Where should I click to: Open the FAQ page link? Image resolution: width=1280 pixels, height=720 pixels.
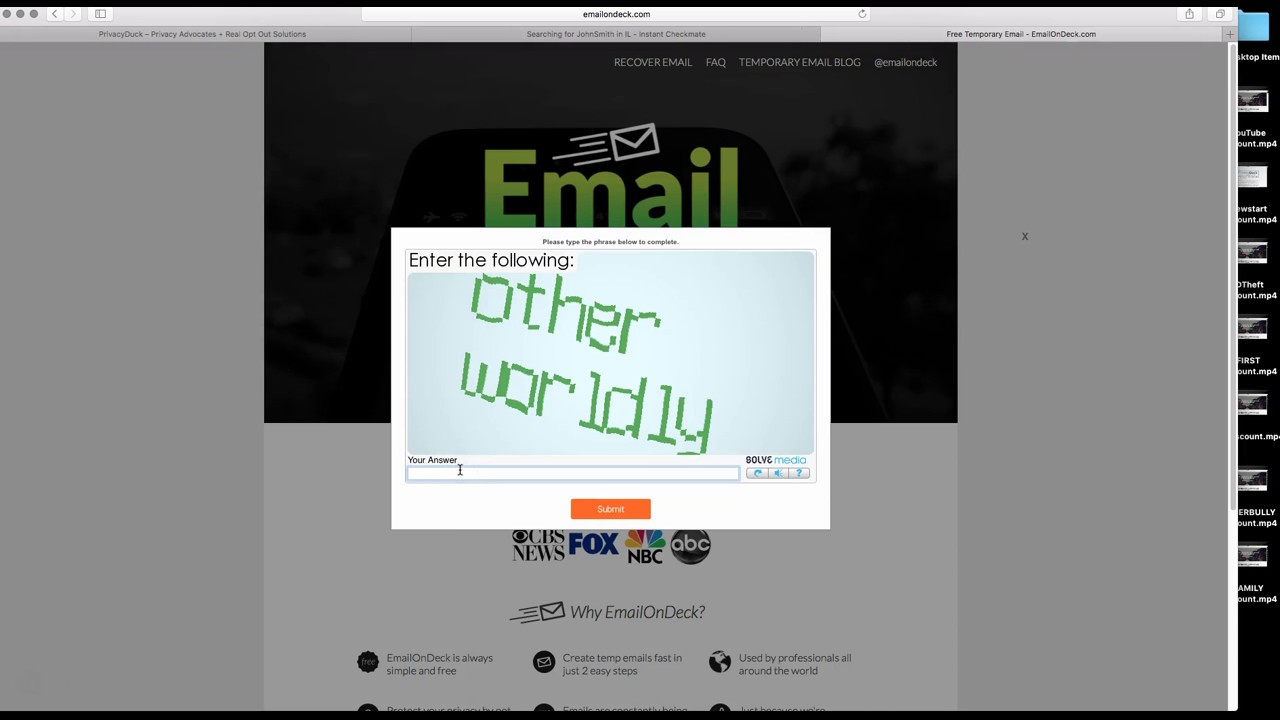(x=716, y=62)
